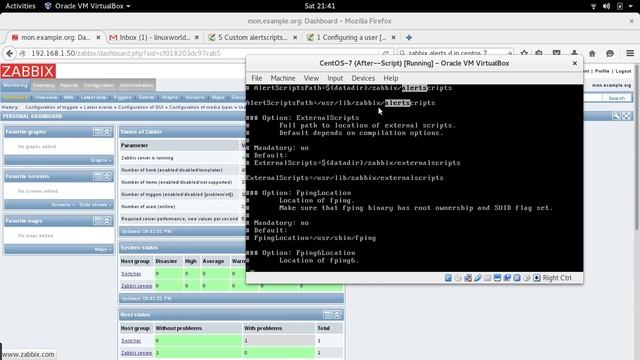Open the Zabbix Administration main tab
The image size is (640, 360).
136,85
